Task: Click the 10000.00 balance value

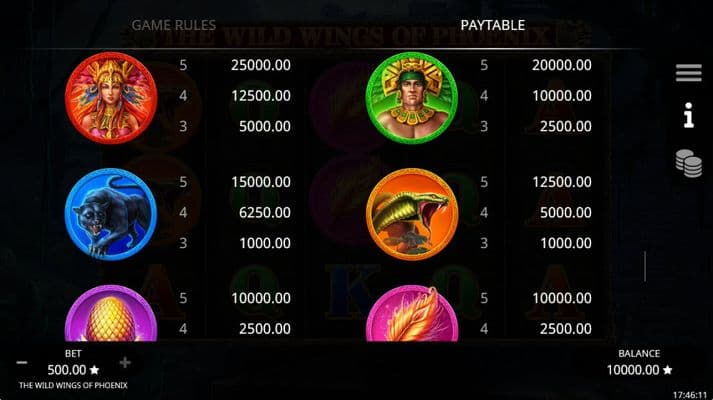Action: click(633, 370)
